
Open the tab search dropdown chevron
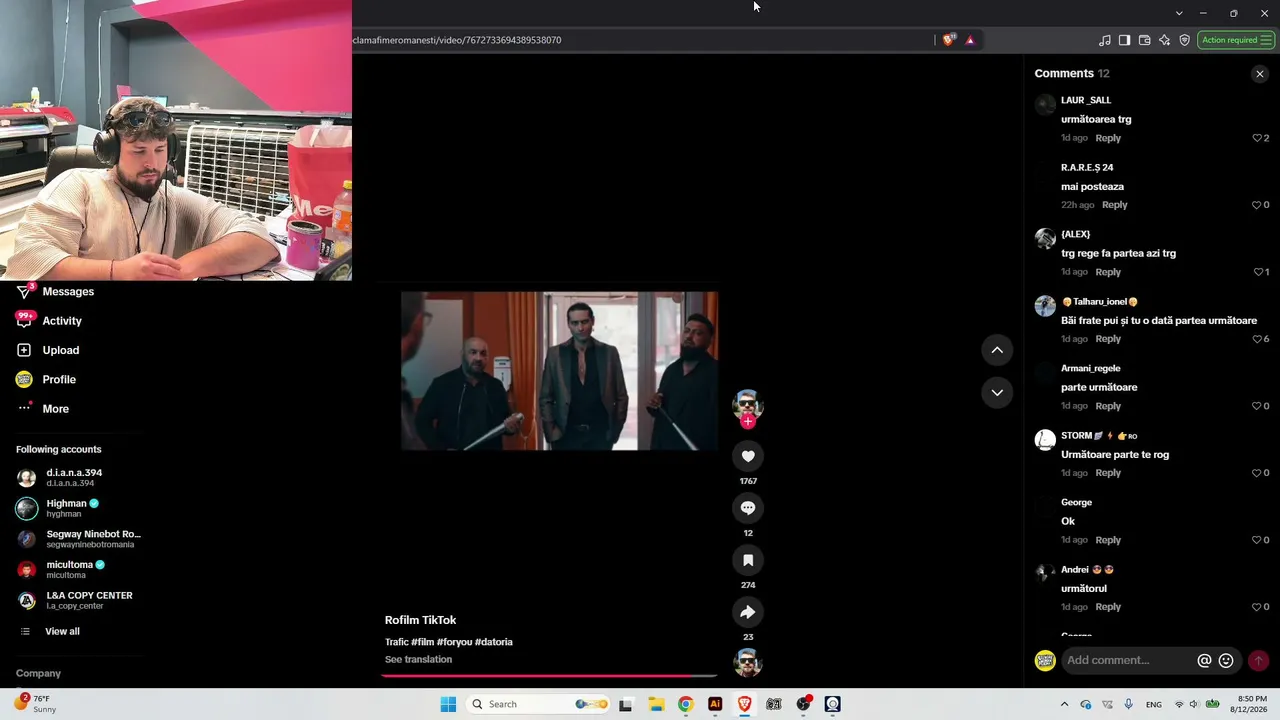coord(1179,13)
